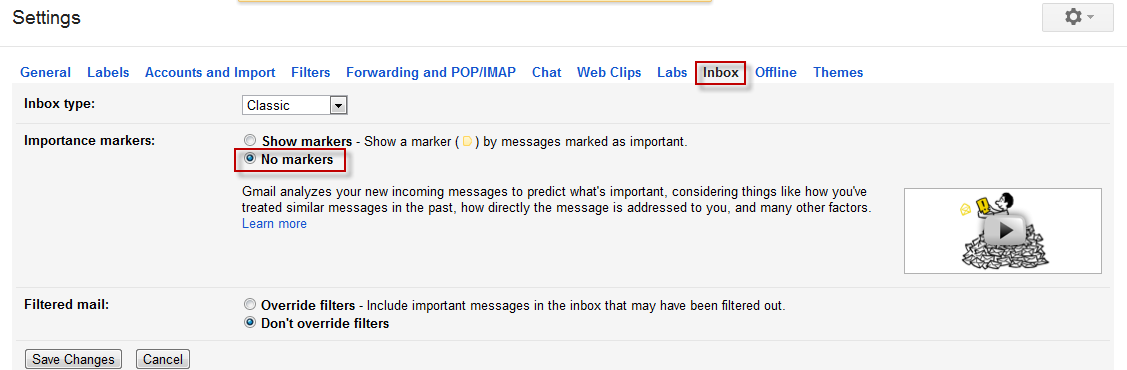Screen dimensions: 1127x370
Task: Open the Inbox type dropdown
Action: pos(295,105)
